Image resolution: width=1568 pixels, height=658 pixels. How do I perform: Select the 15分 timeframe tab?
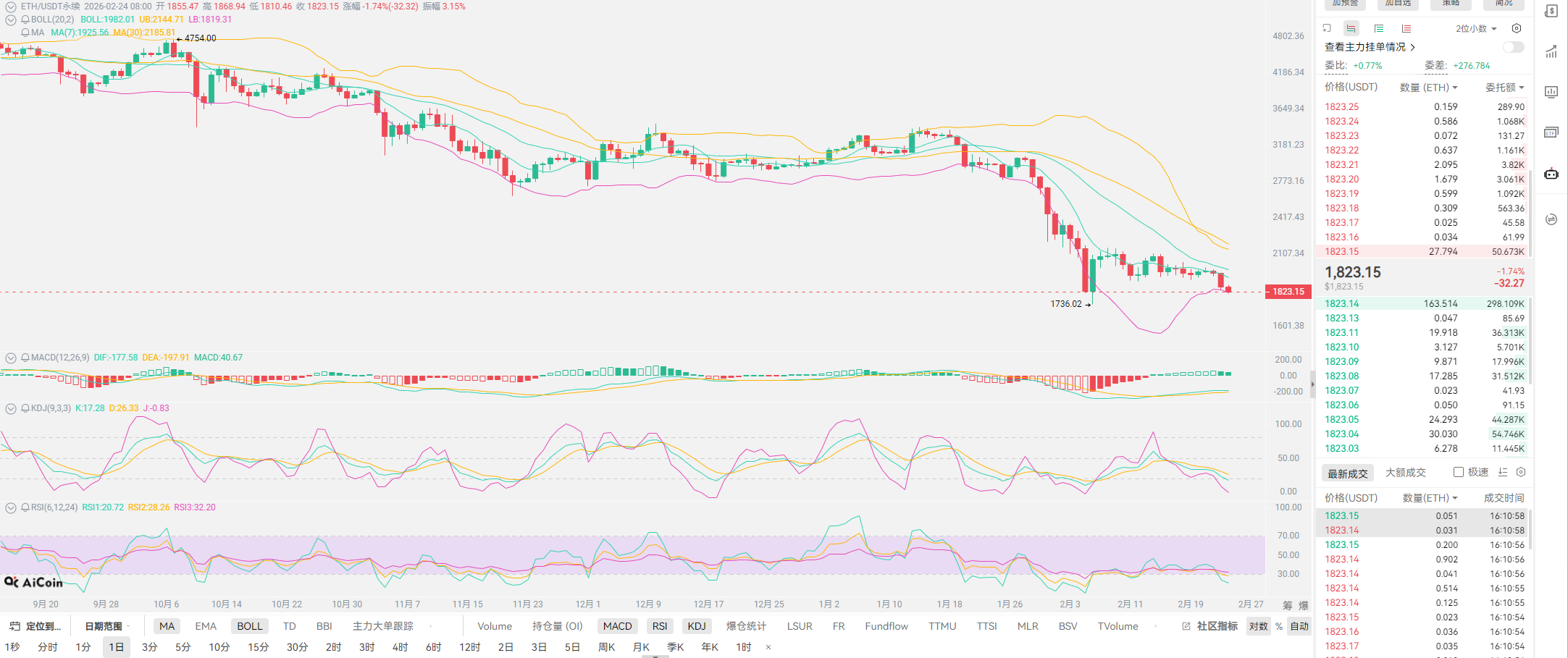point(258,647)
